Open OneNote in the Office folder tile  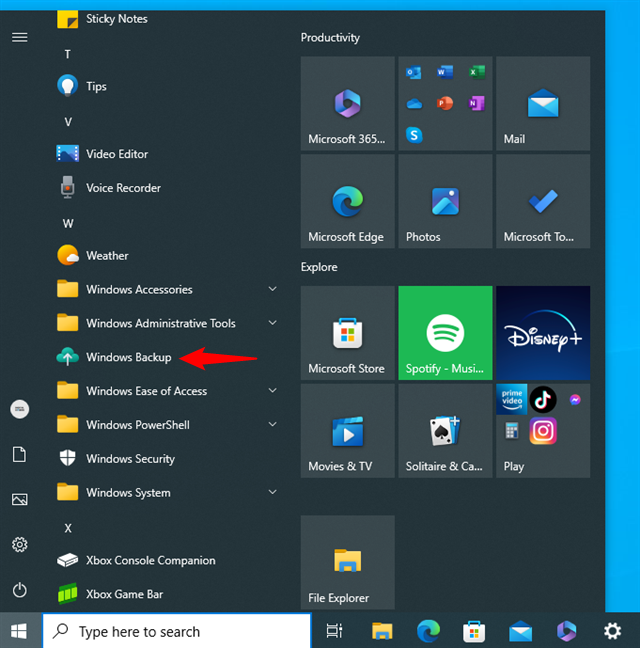pyautogui.click(x=477, y=103)
